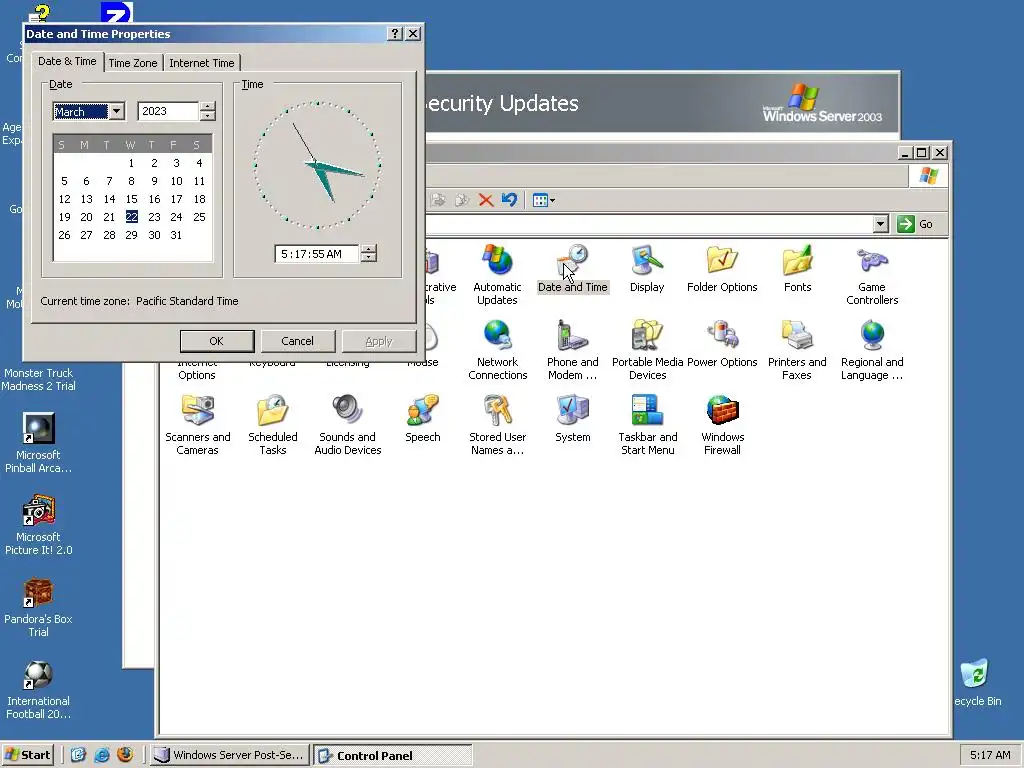Open the Date and Time icon in Control Panel

tap(573, 269)
